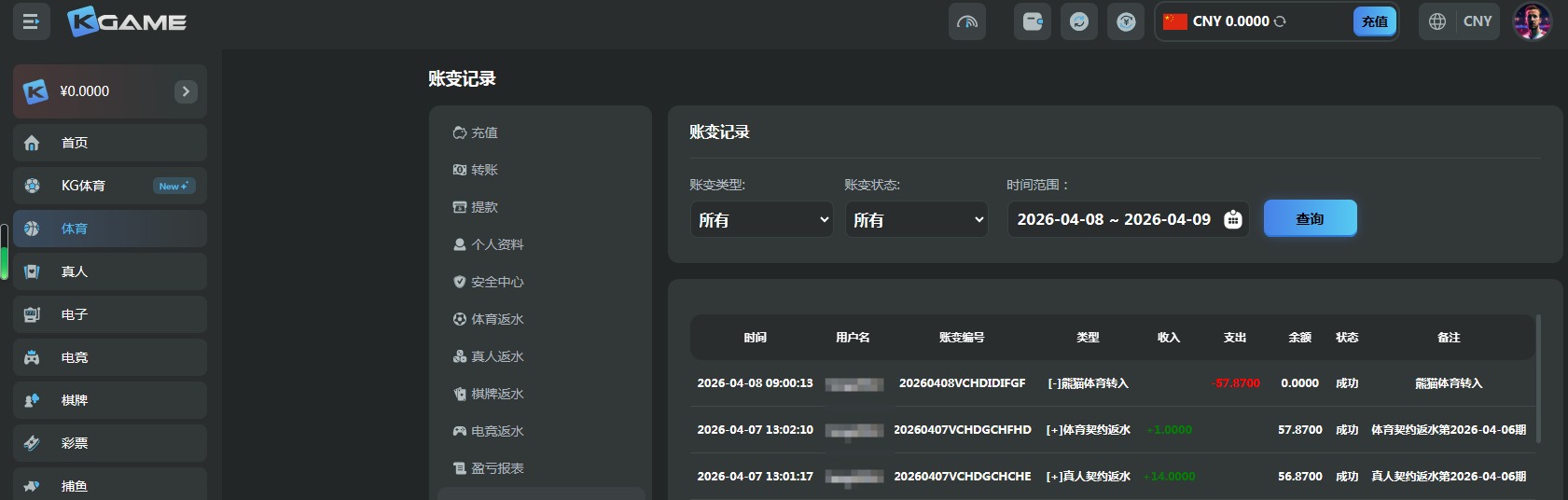Open the CNY currency selector

click(1478, 21)
